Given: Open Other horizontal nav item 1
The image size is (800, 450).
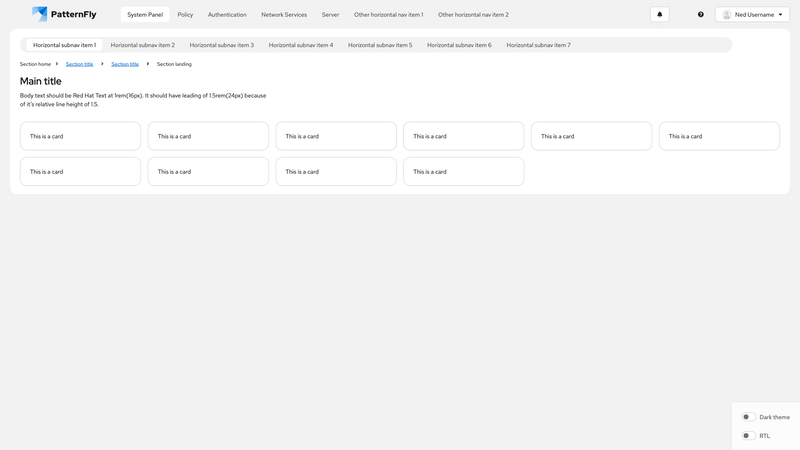Looking at the screenshot, I should [389, 14].
